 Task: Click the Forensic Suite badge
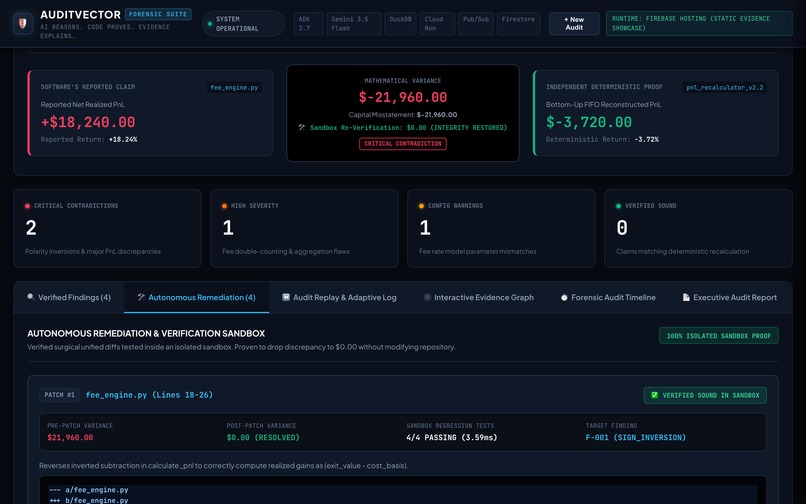[x=158, y=14]
